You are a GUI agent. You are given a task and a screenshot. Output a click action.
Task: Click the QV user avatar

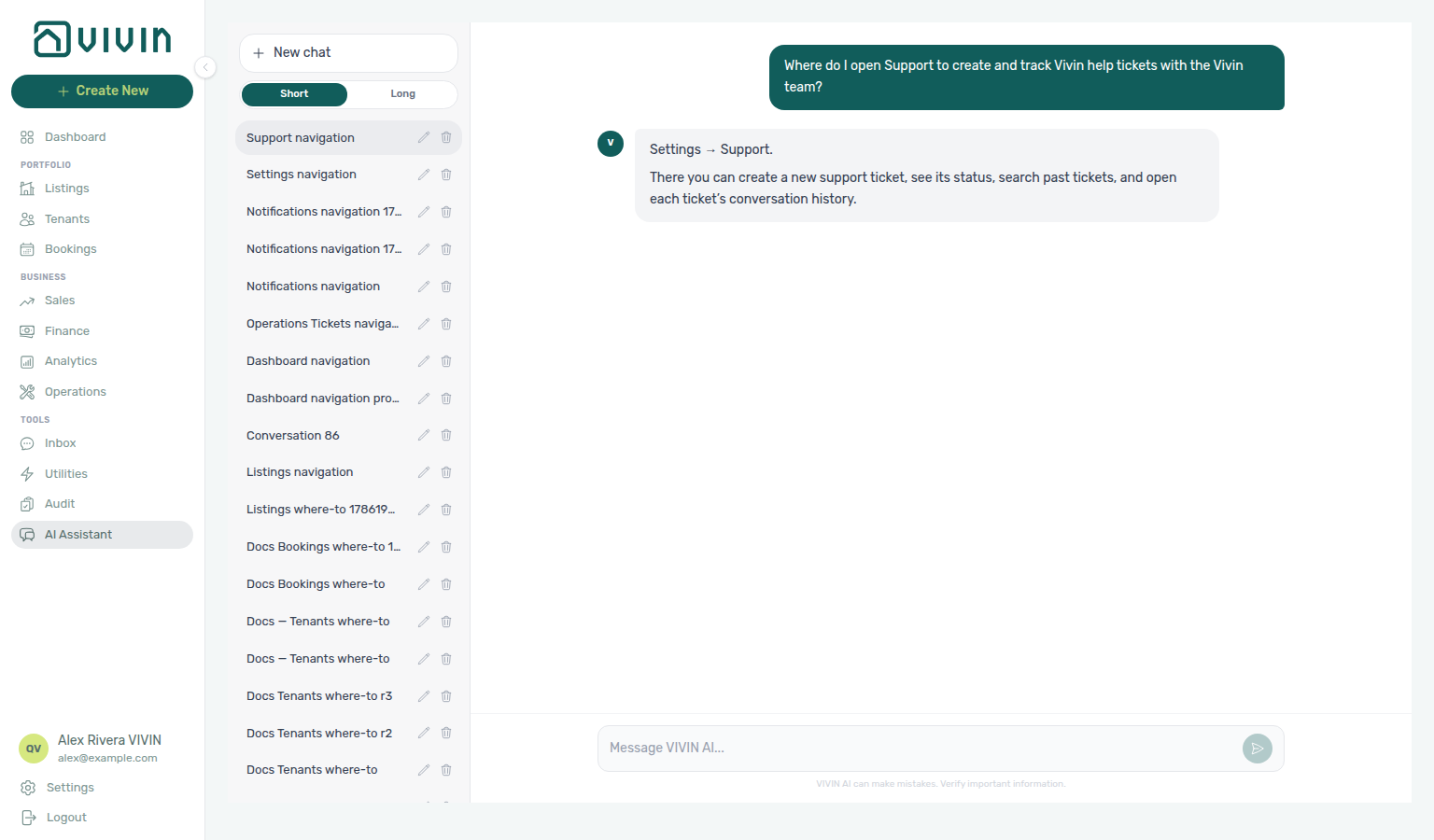point(34,749)
